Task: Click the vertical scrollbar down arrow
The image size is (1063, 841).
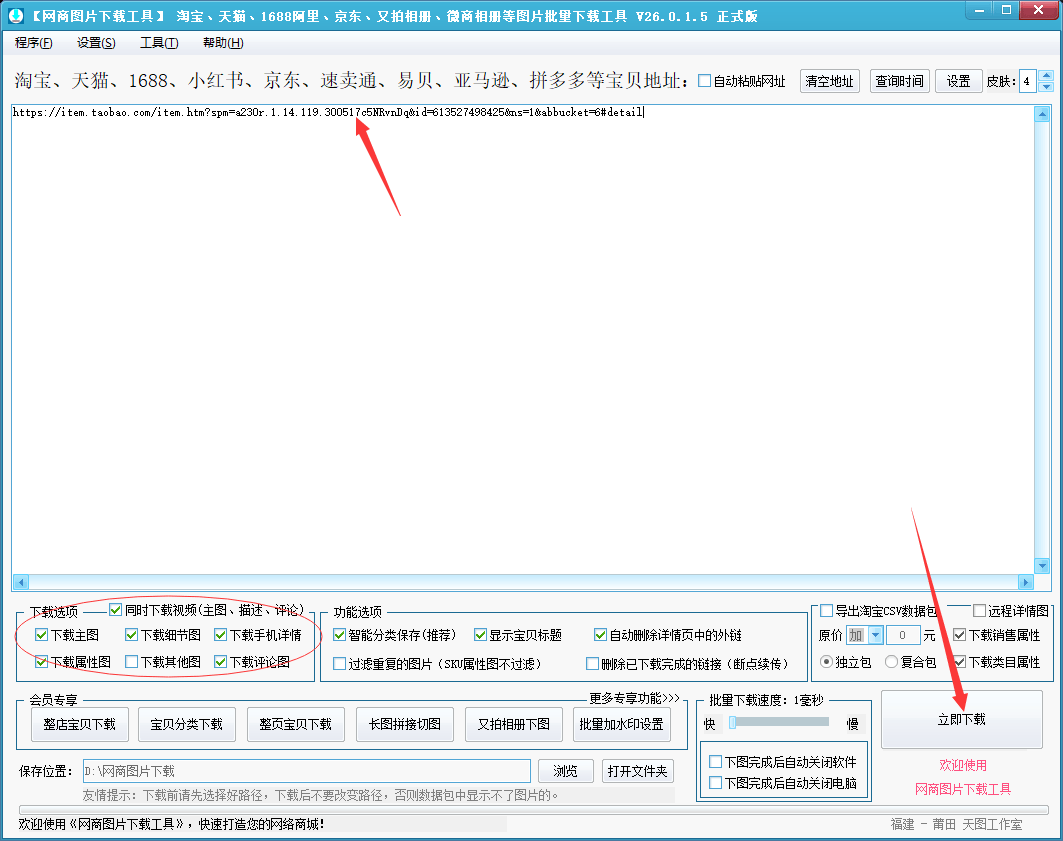Action: [x=1043, y=566]
